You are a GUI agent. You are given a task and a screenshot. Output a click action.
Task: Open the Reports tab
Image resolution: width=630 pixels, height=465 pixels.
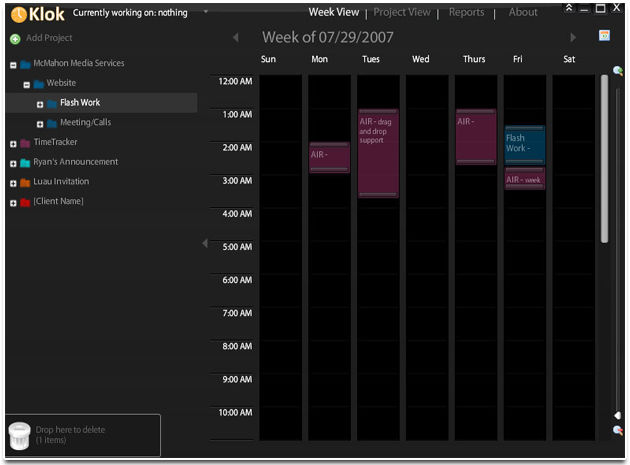466,12
